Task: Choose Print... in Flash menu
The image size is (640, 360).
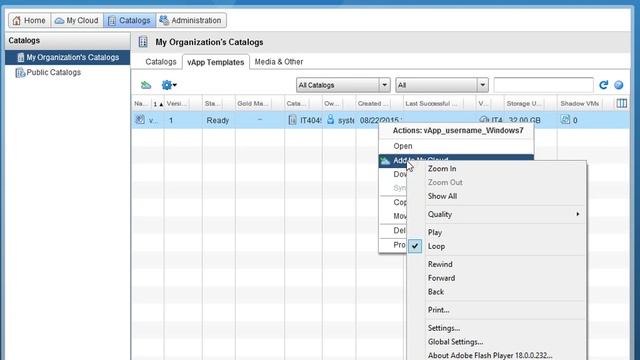Action: pyautogui.click(x=438, y=310)
